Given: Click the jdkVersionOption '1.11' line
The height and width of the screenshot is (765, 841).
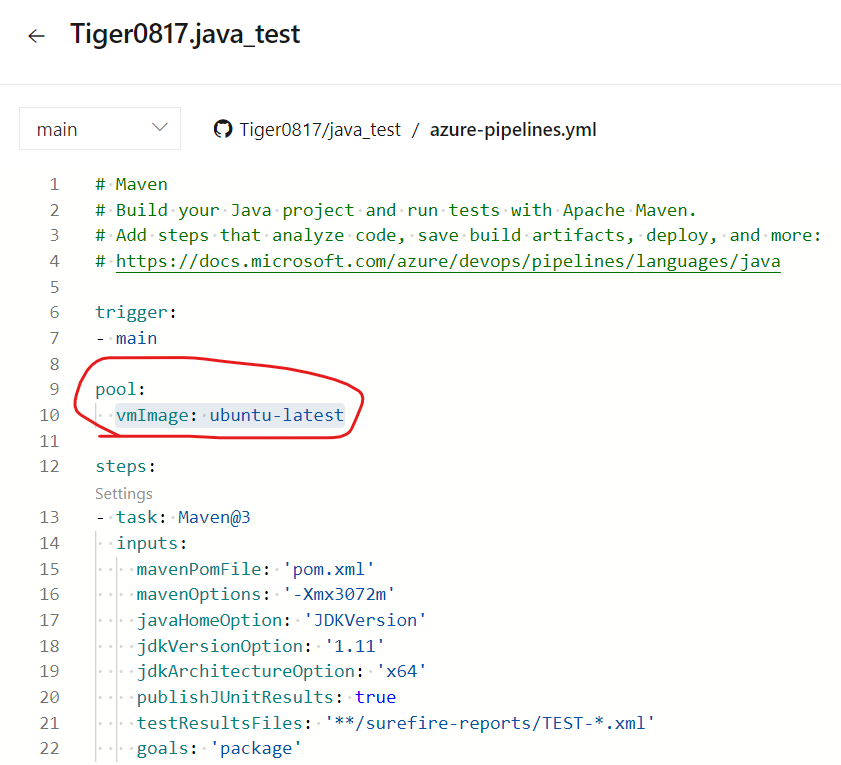Looking at the screenshot, I should pos(261,646).
